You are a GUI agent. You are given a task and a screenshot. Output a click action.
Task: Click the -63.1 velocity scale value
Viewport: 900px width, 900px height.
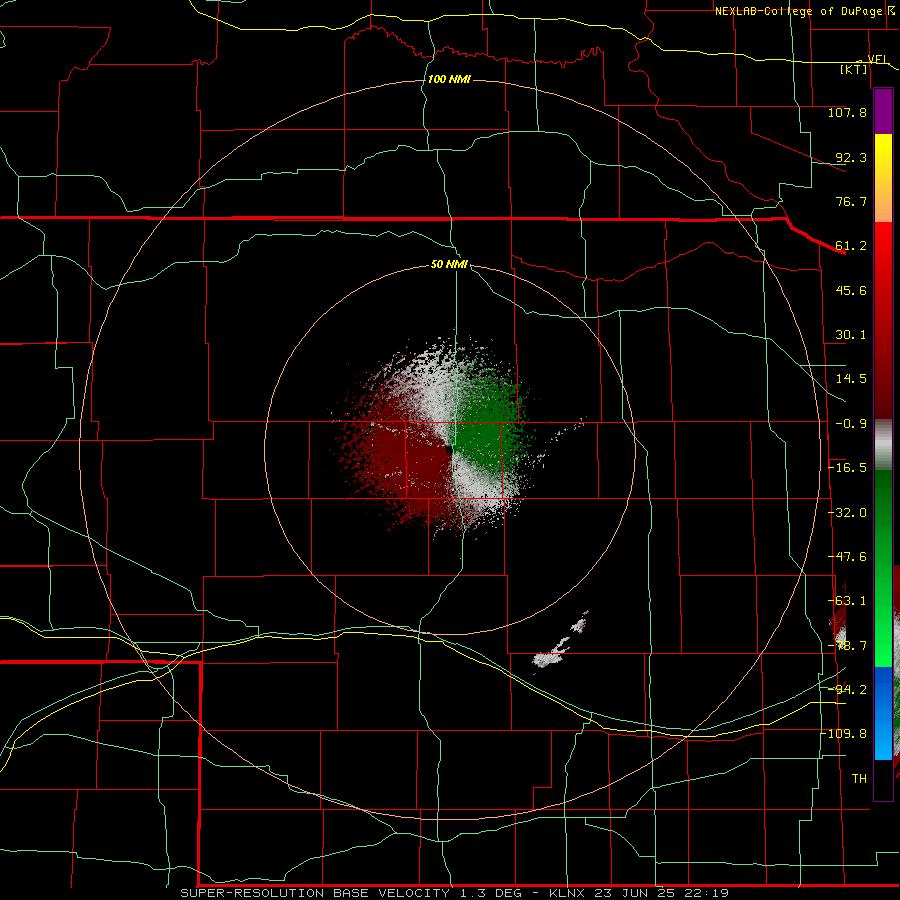pos(848,601)
